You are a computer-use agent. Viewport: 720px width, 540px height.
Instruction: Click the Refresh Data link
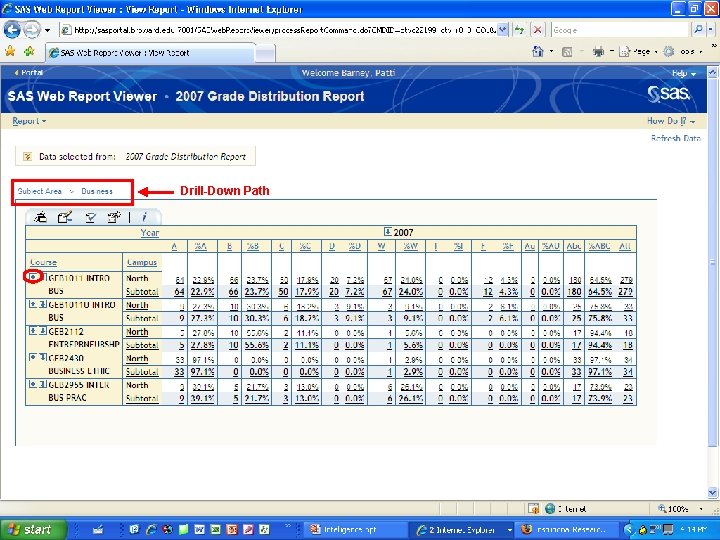click(675, 138)
